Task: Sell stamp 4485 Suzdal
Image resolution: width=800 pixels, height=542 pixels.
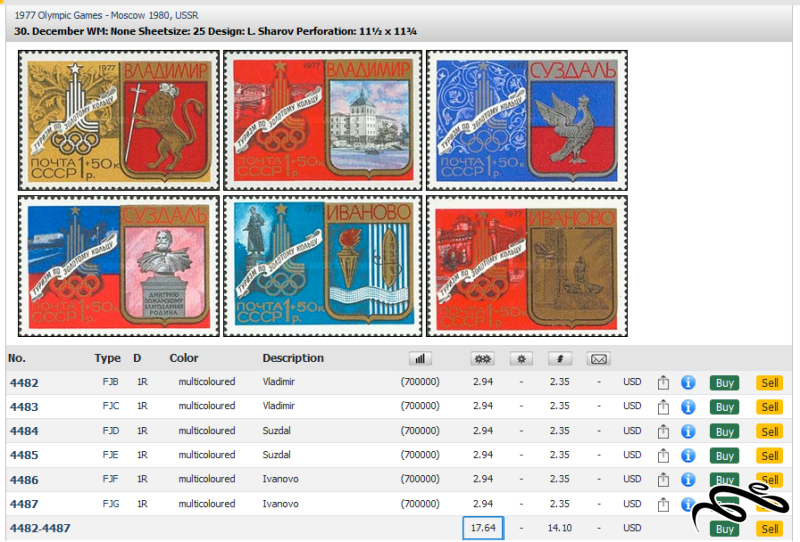Action: coord(769,456)
